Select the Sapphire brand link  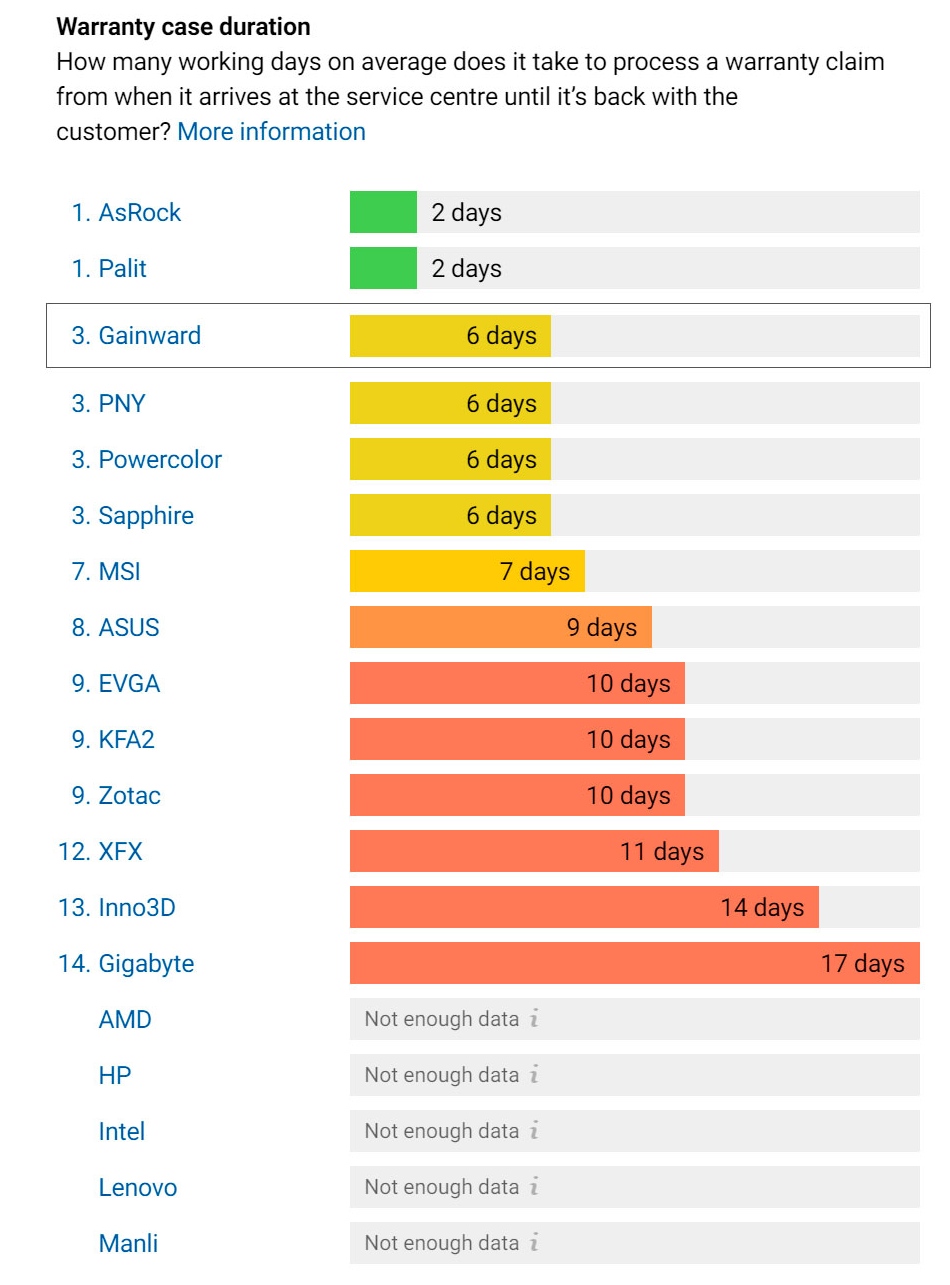(x=146, y=516)
